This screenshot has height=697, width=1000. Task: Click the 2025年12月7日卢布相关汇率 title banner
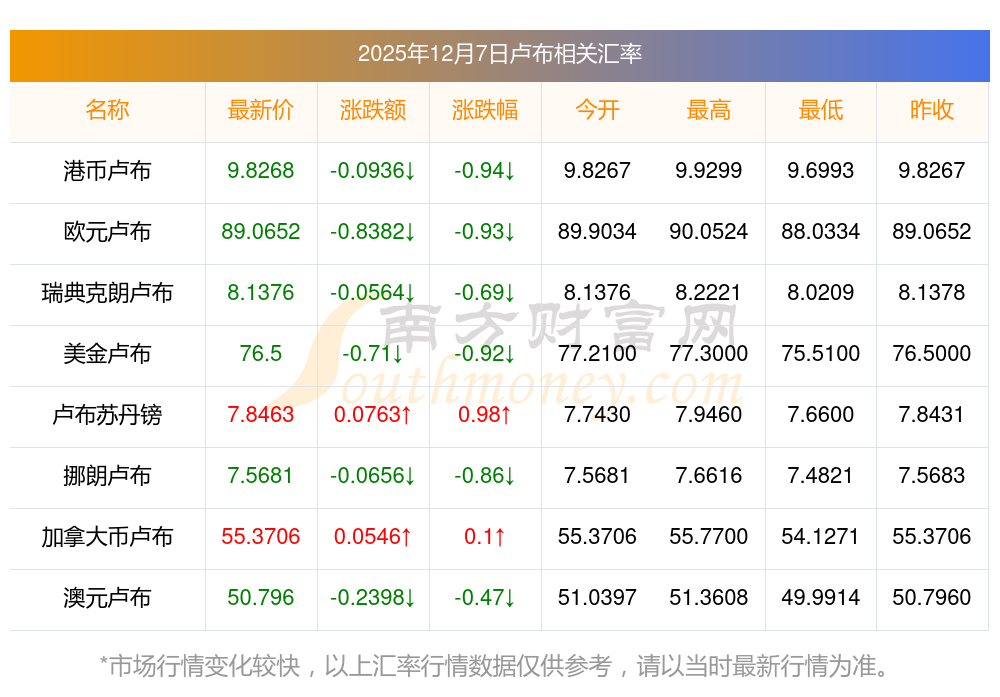click(499, 54)
